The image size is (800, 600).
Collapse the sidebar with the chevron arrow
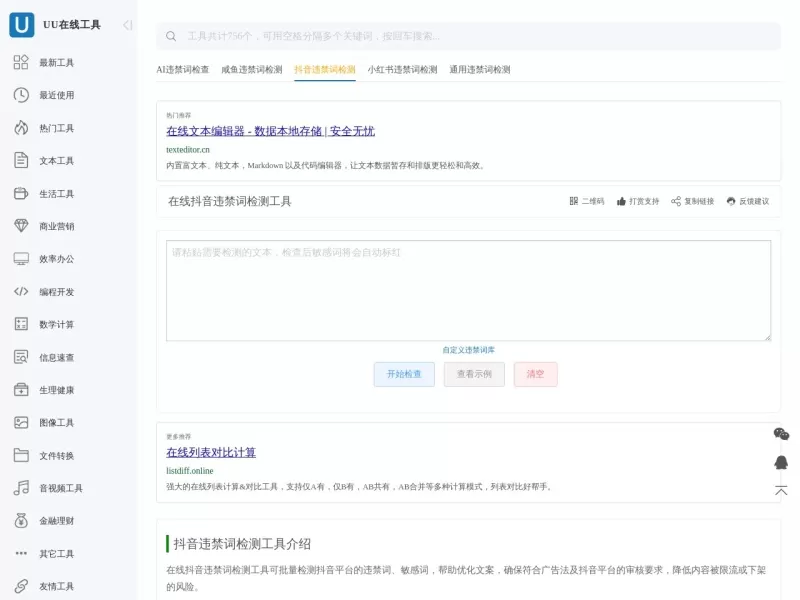click(x=126, y=26)
